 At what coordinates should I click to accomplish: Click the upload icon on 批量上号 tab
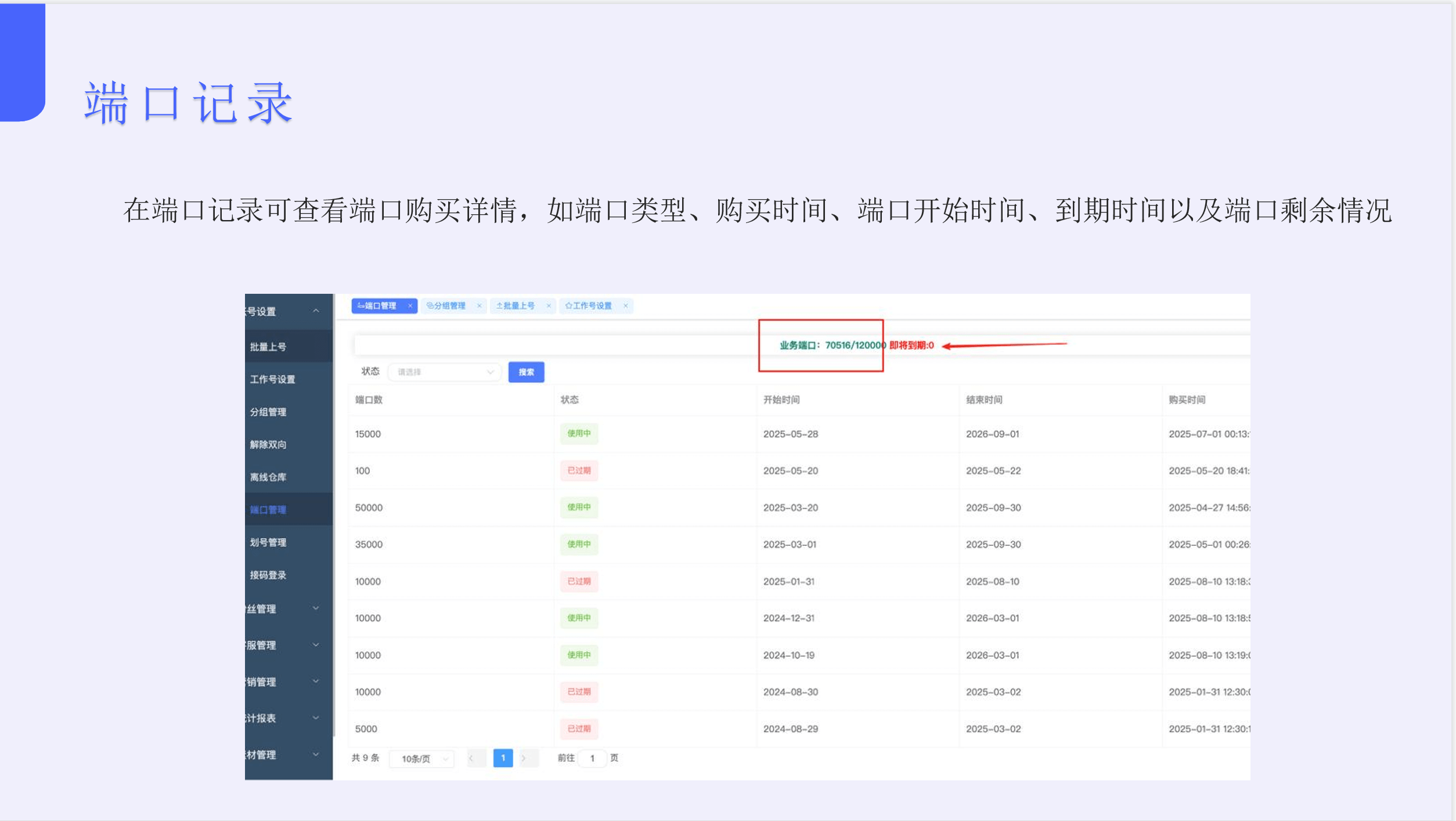500,306
